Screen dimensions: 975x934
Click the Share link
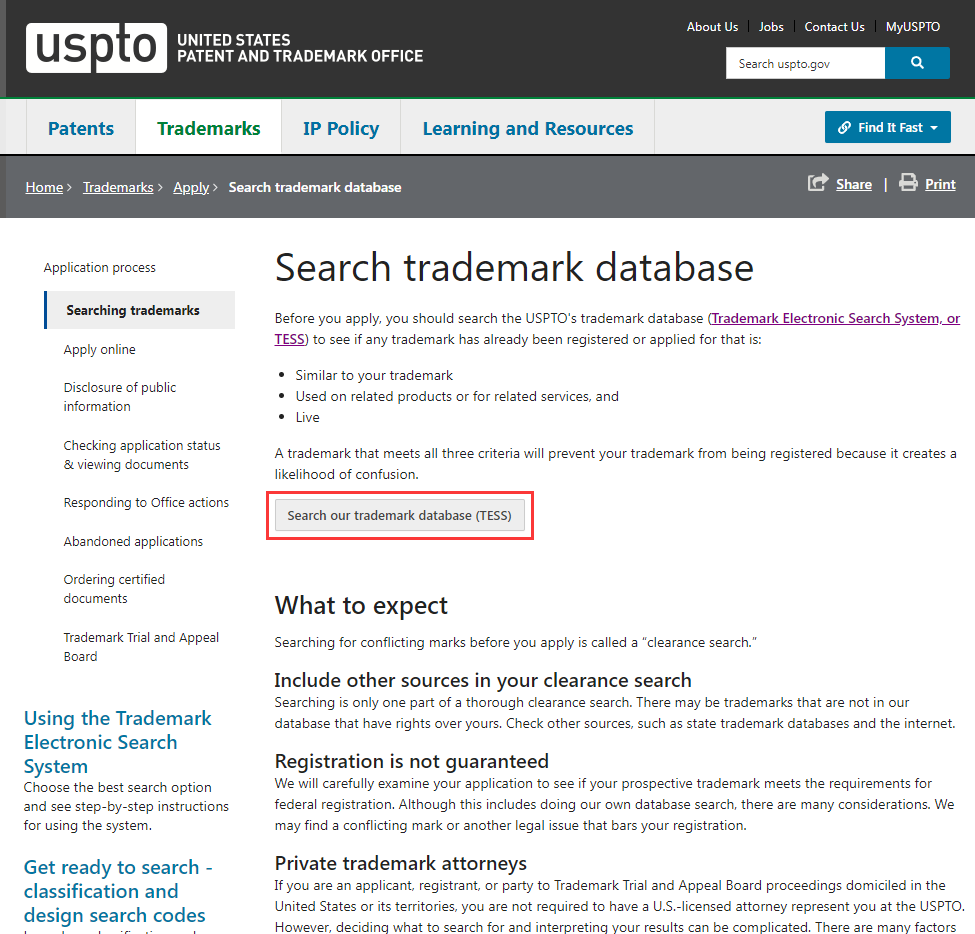(x=854, y=184)
